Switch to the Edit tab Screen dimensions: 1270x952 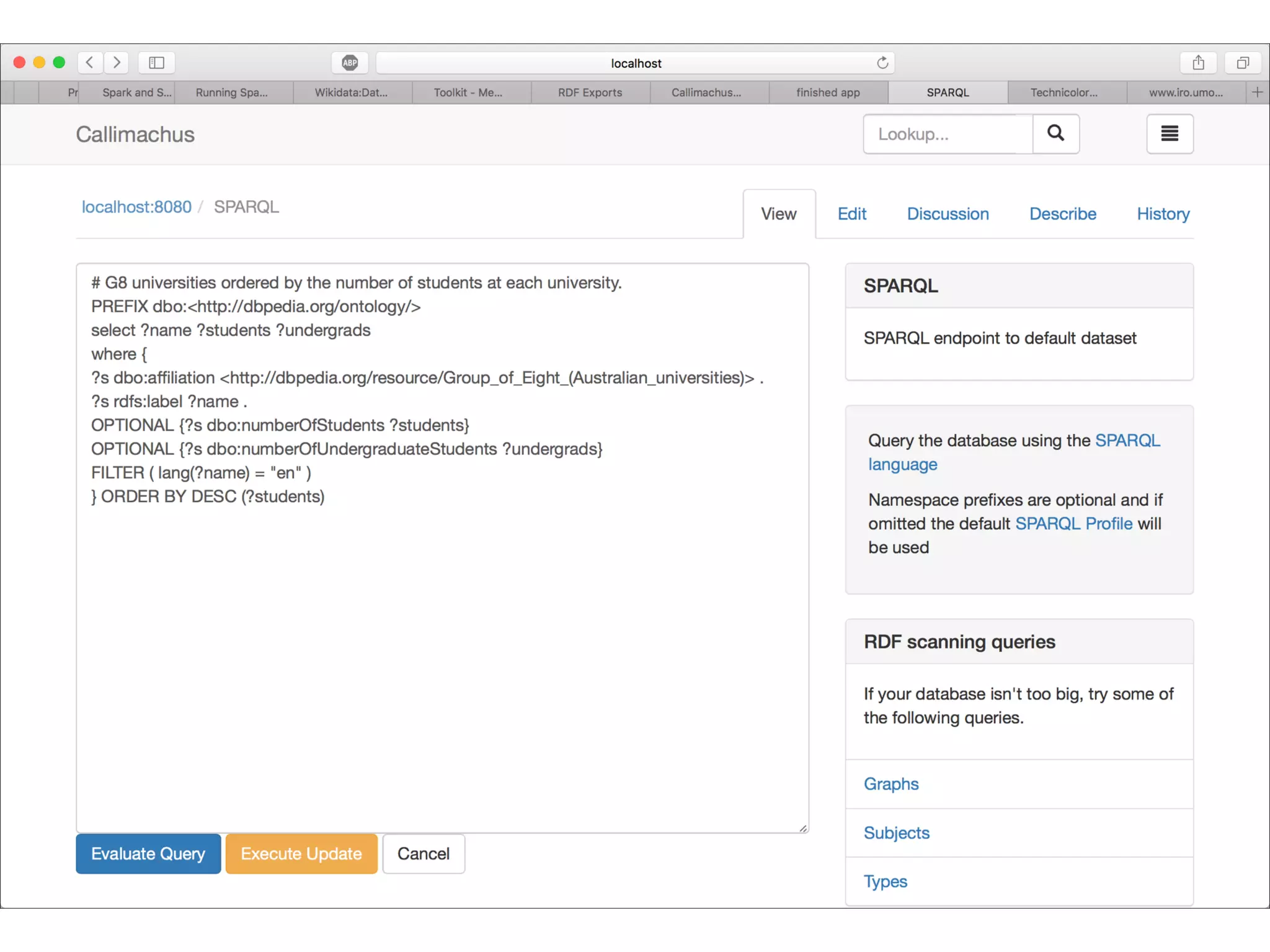pyautogui.click(x=851, y=214)
